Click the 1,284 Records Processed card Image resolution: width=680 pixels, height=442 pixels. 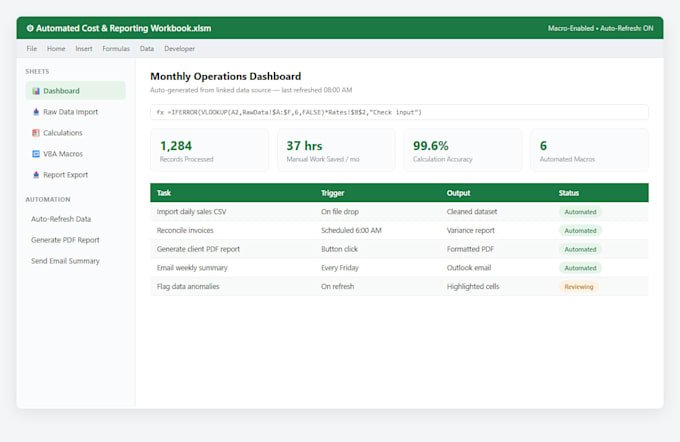(x=209, y=150)
